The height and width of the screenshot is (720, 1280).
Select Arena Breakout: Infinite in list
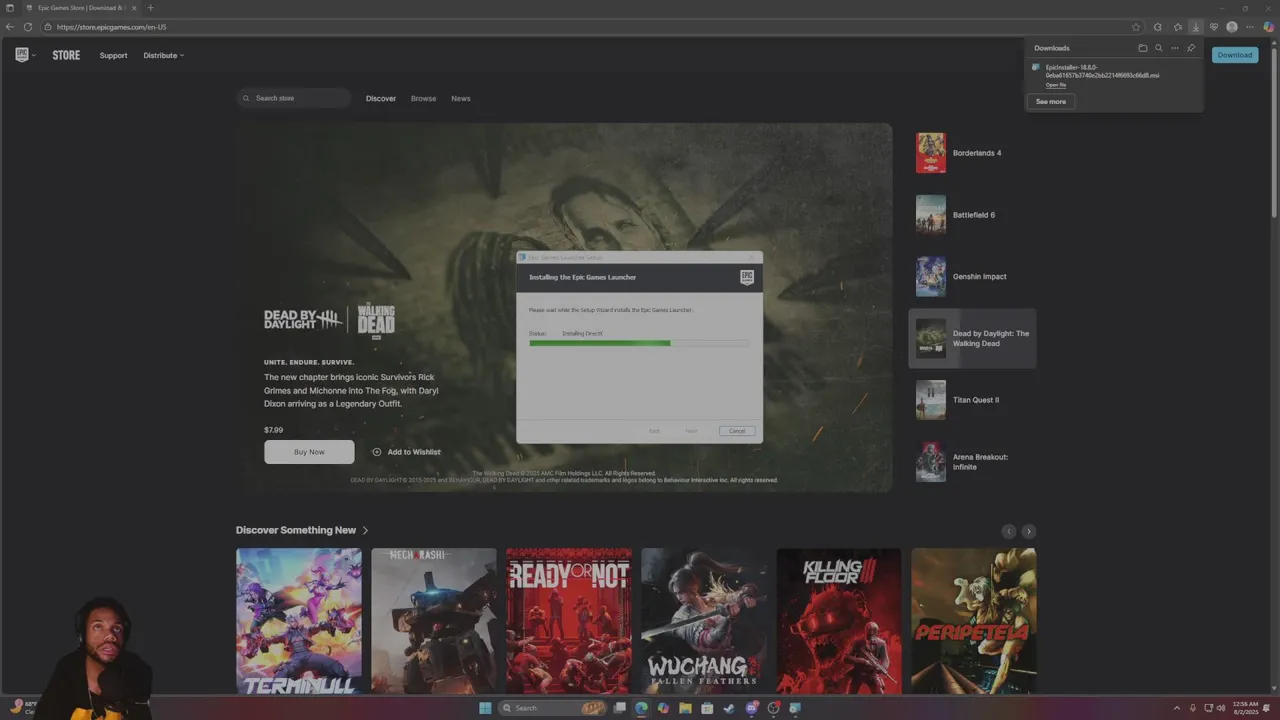972,462
